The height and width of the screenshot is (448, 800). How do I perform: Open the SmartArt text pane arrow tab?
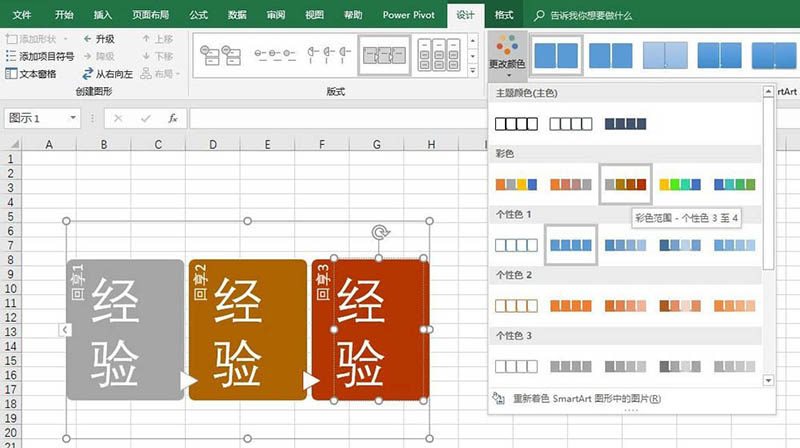coord(65,330)
